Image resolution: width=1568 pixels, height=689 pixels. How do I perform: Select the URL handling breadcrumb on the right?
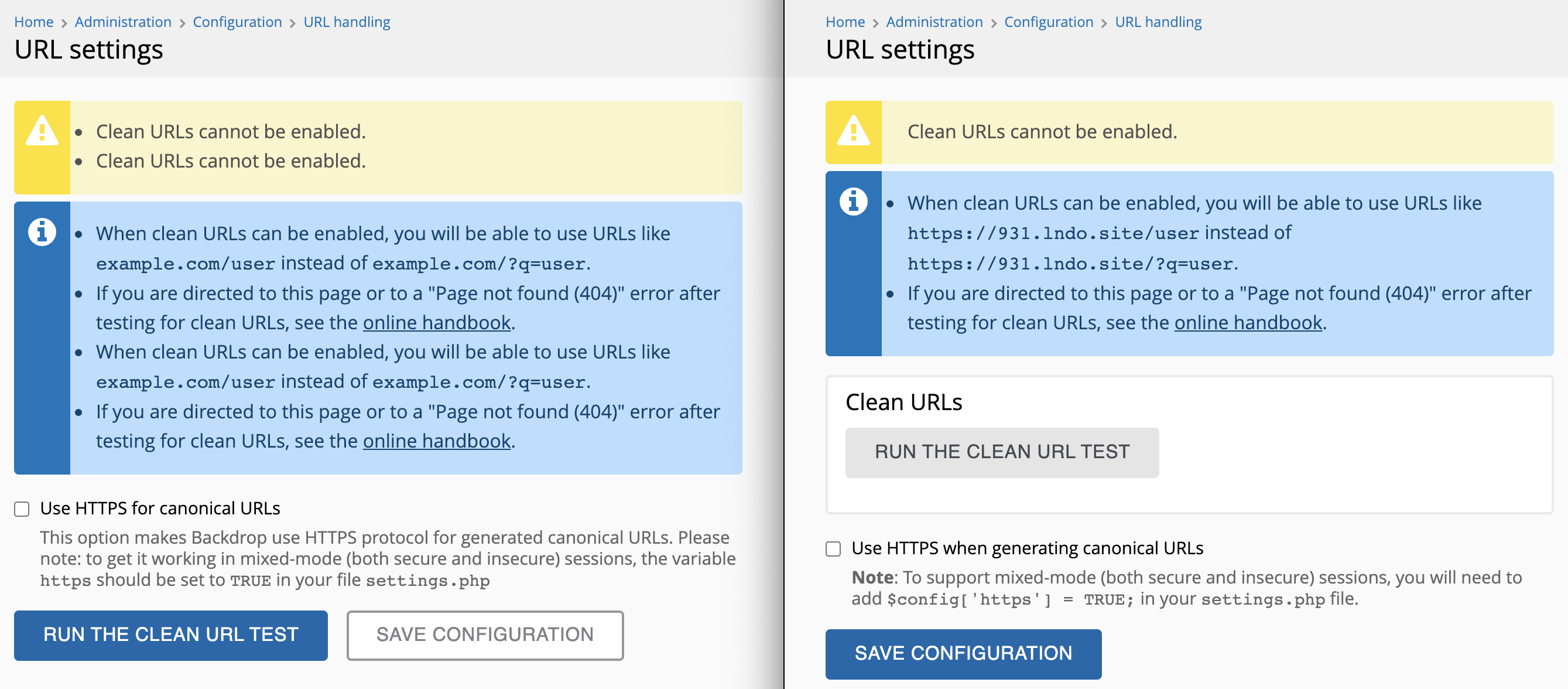pos(1158,21)
